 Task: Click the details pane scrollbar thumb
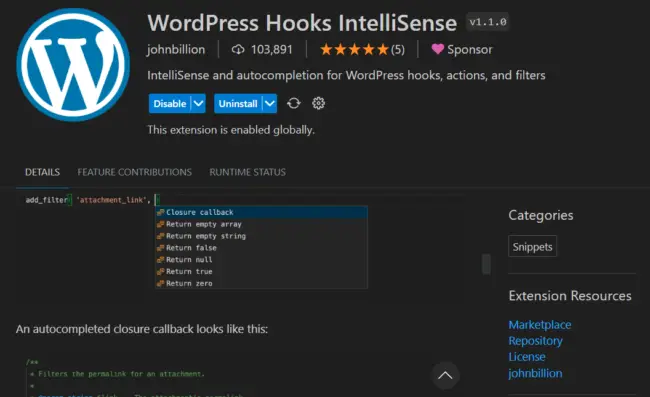[x=486, y=264]
